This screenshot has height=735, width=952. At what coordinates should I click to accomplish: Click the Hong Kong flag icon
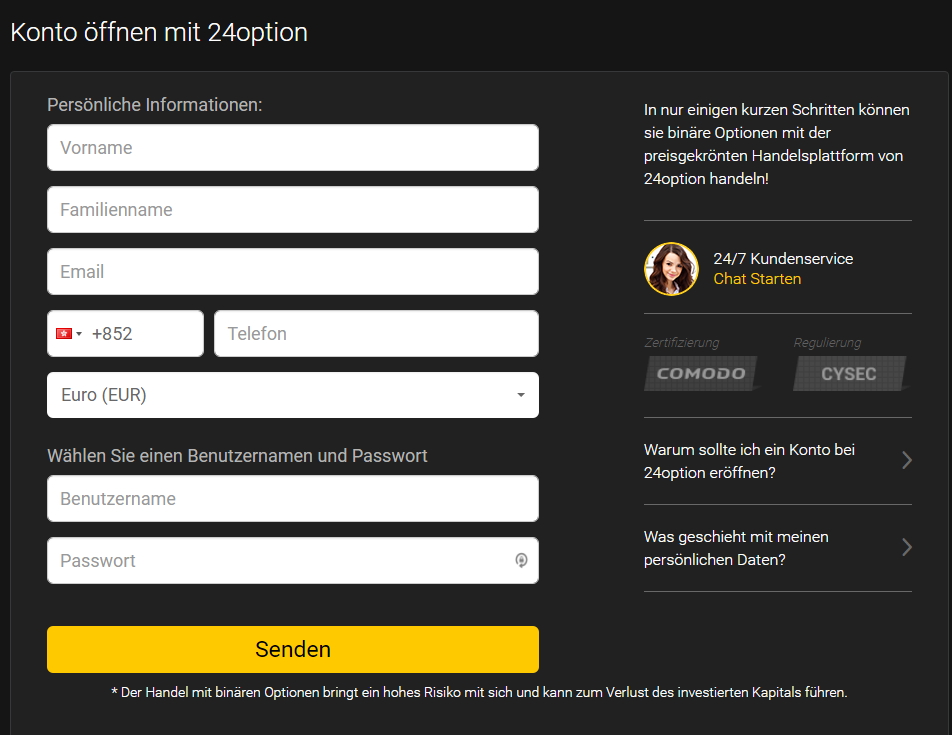click(x=64, y=333)
